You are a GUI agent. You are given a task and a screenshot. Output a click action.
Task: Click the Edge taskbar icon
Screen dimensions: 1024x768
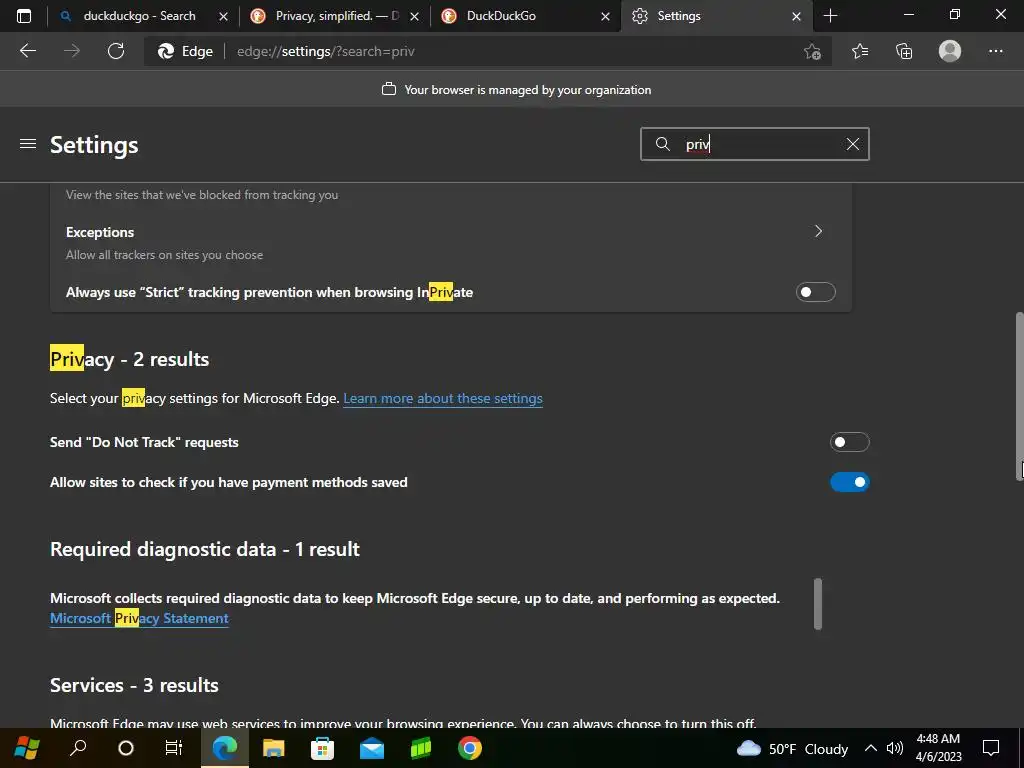pyautogui.click(x=224, y=748)
